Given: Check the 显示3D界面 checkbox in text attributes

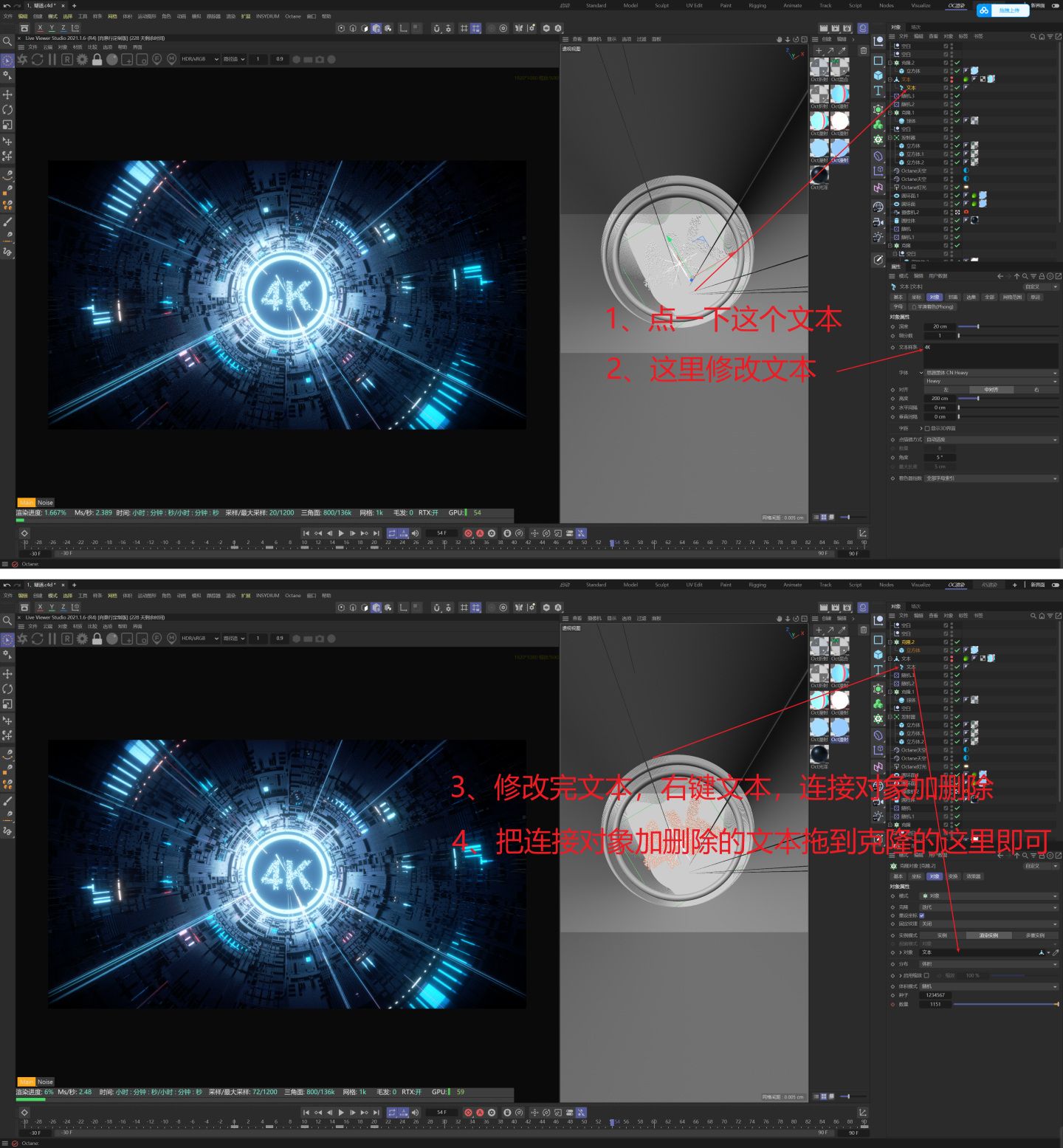Looking at the screenshot, I should click(x=926, y=428).
